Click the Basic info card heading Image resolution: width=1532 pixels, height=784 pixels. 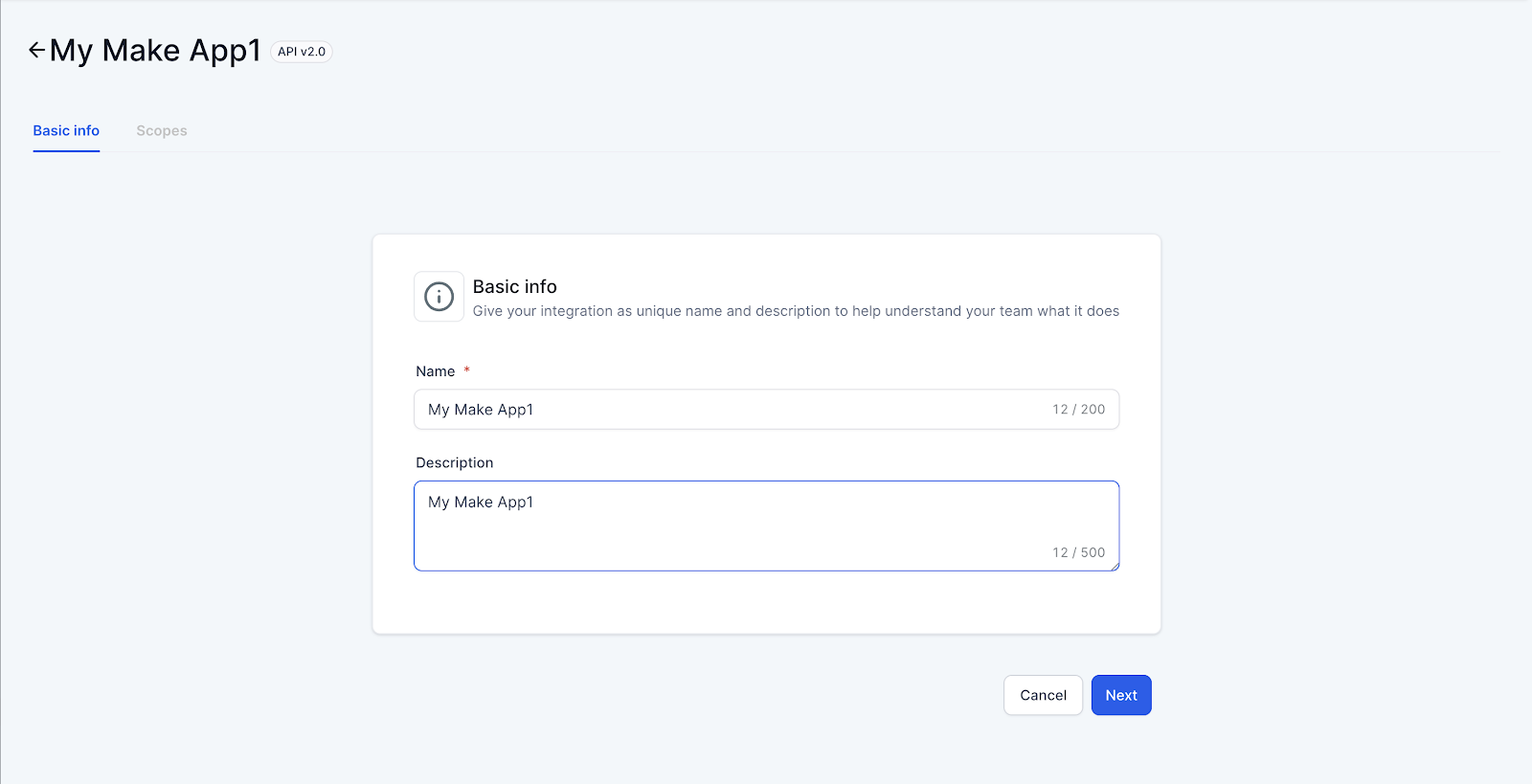pos(515,286)
